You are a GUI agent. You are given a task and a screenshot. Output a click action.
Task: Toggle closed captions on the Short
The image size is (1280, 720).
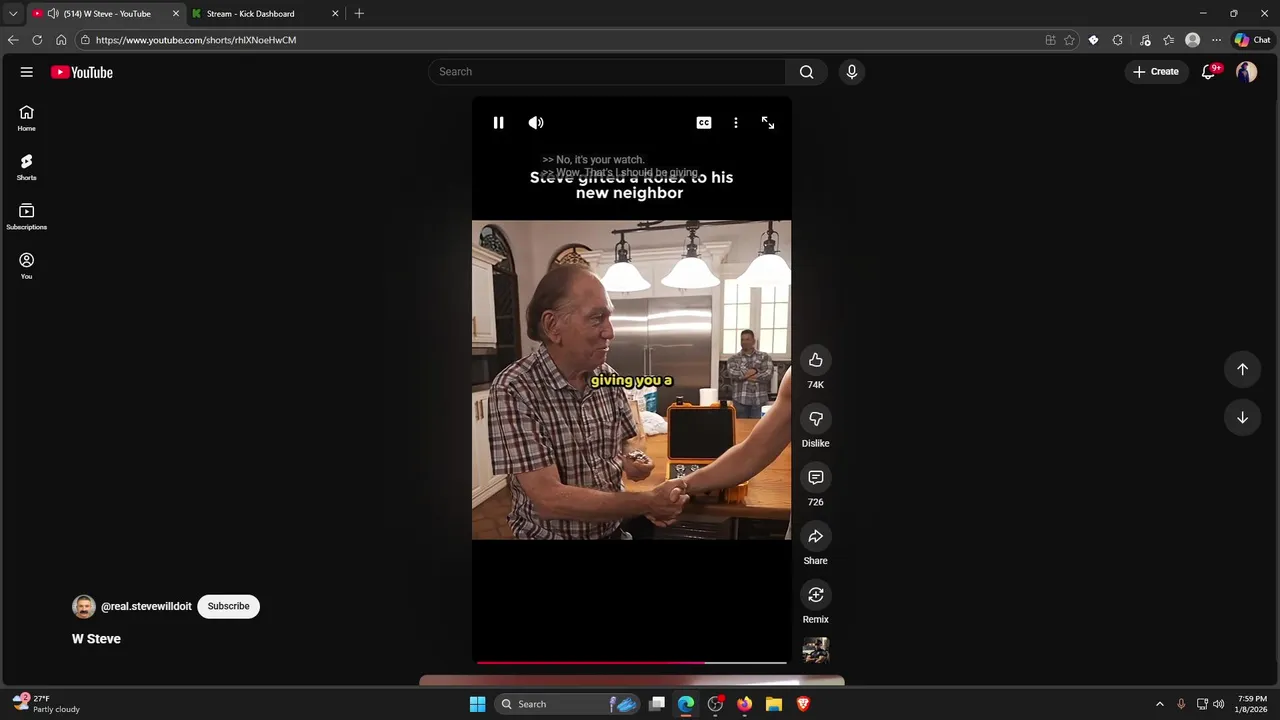tap(704, 123)
